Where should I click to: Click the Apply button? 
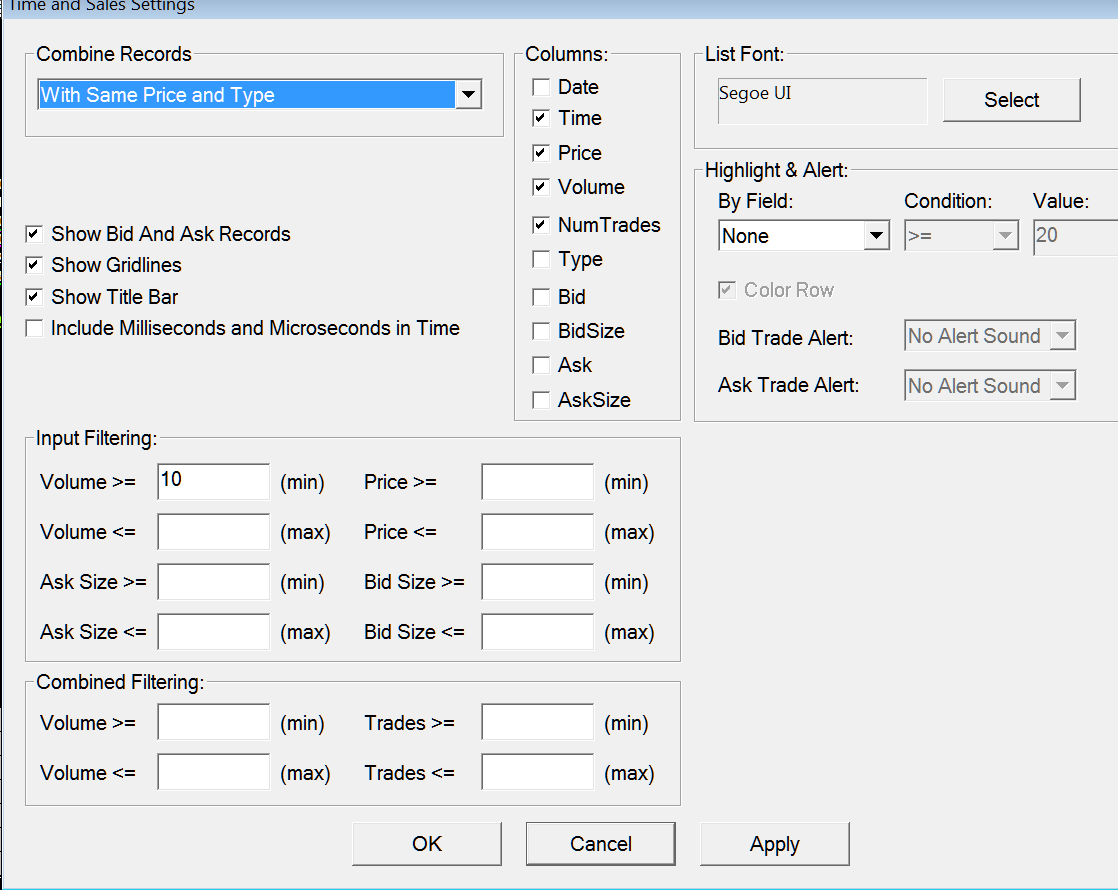(x=774, y=844)
